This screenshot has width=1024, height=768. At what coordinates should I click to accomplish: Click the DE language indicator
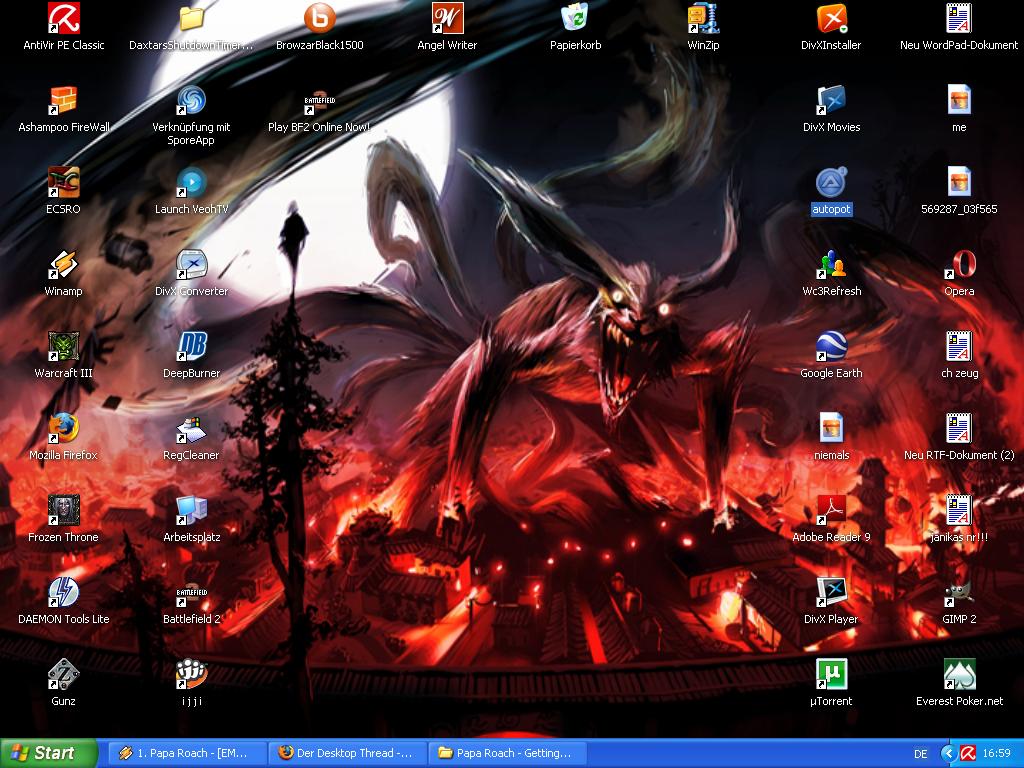(921, 754)
